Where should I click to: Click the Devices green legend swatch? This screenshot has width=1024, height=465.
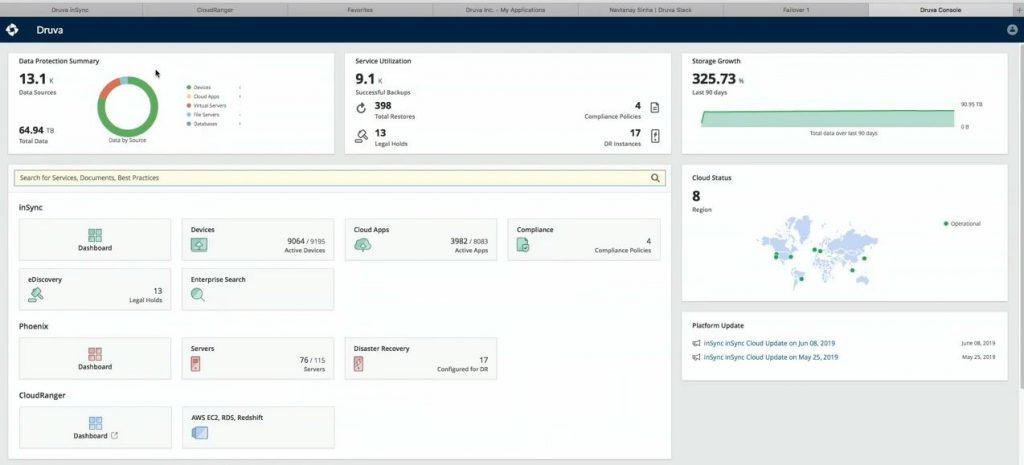click(x=189, y=87)
